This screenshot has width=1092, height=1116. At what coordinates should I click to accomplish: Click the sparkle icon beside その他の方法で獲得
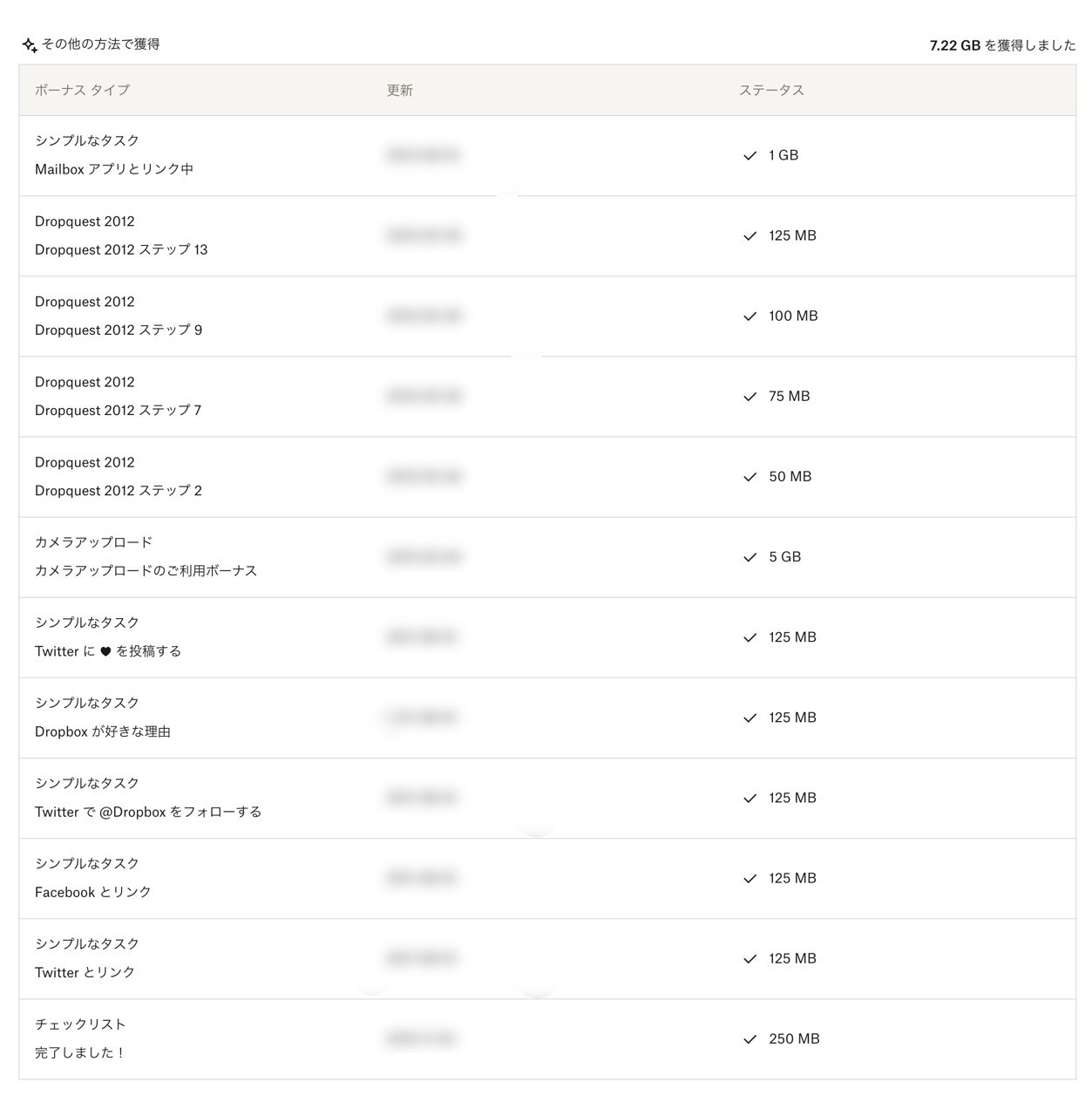(x=30, y=45)
